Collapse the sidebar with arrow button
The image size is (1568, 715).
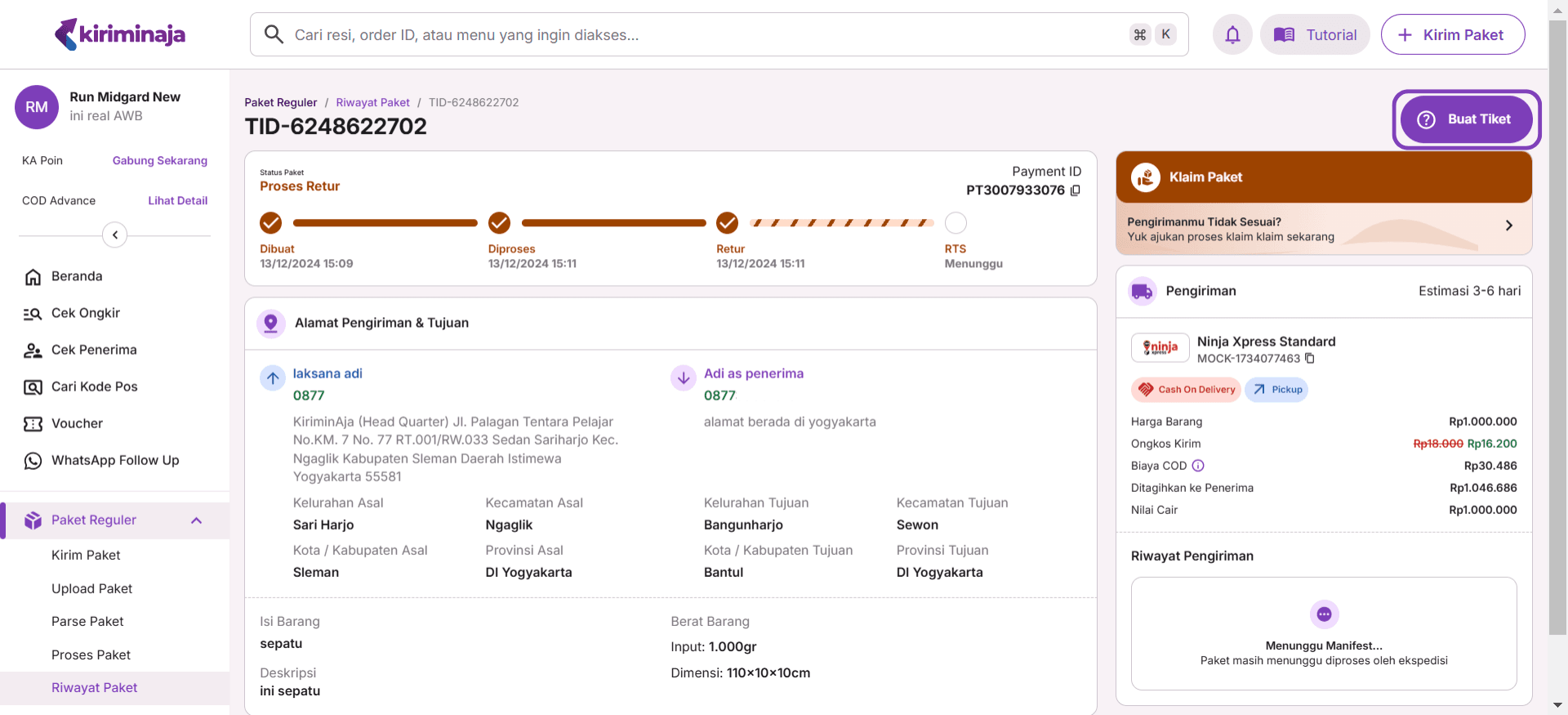pyautogui.click(x=115, y=235)
